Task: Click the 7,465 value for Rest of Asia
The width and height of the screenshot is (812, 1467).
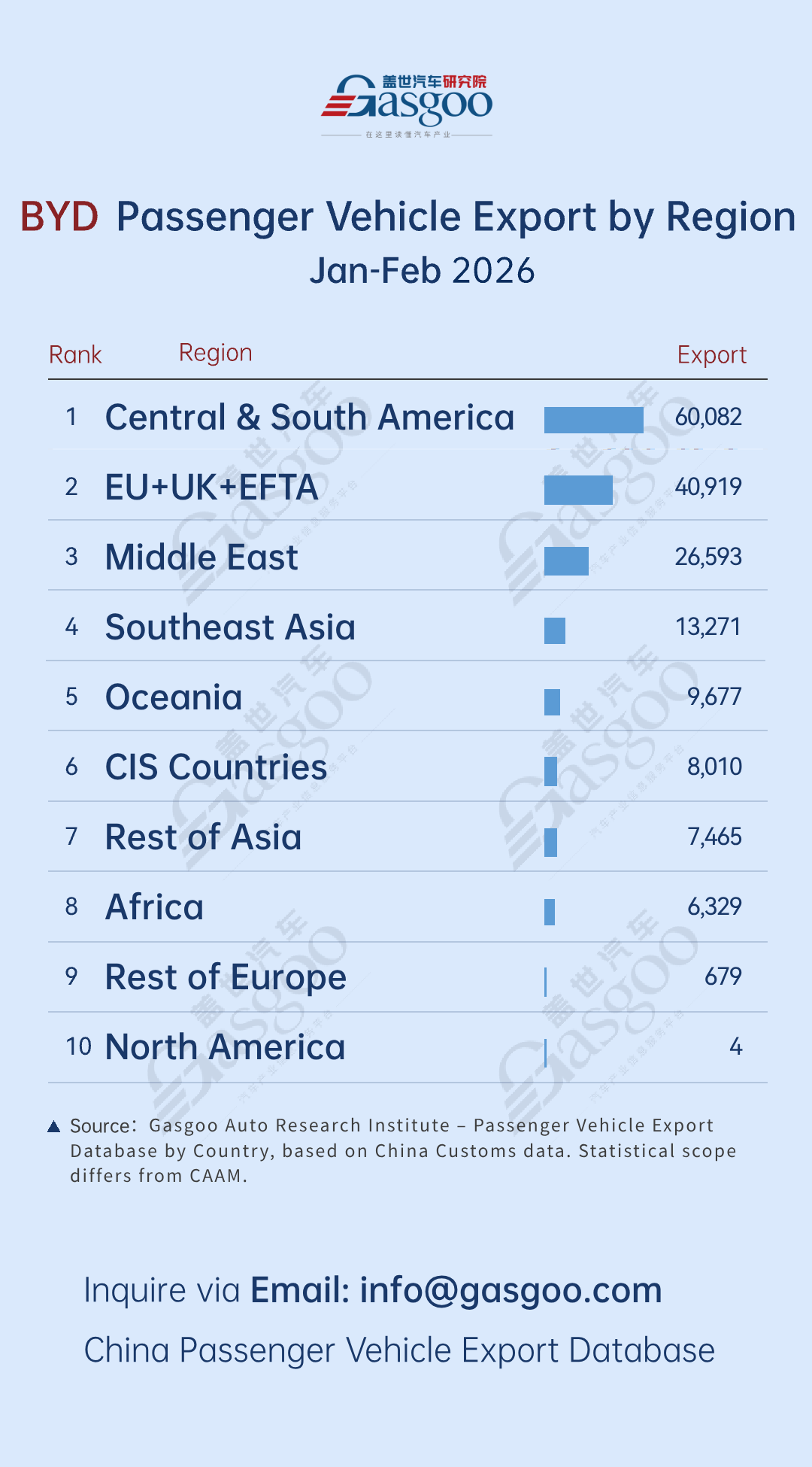Action: [714, 837]
